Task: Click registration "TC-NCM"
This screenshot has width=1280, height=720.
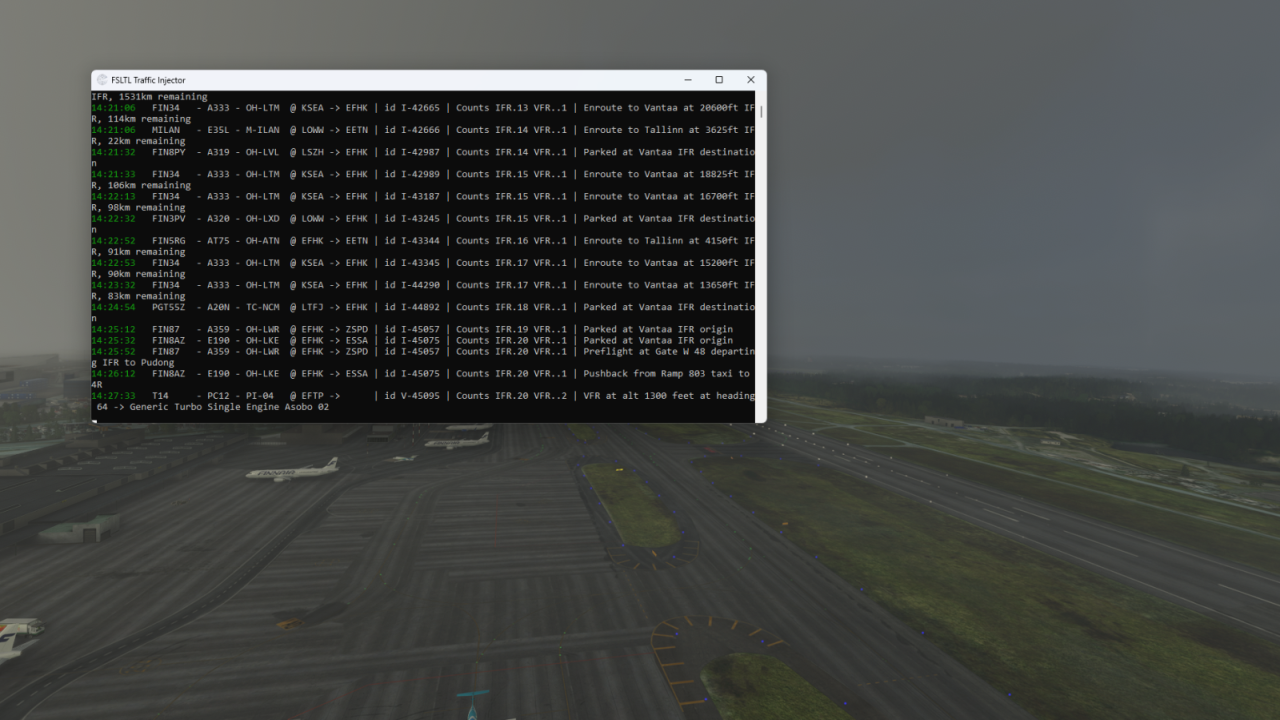Action: (263, 307)
